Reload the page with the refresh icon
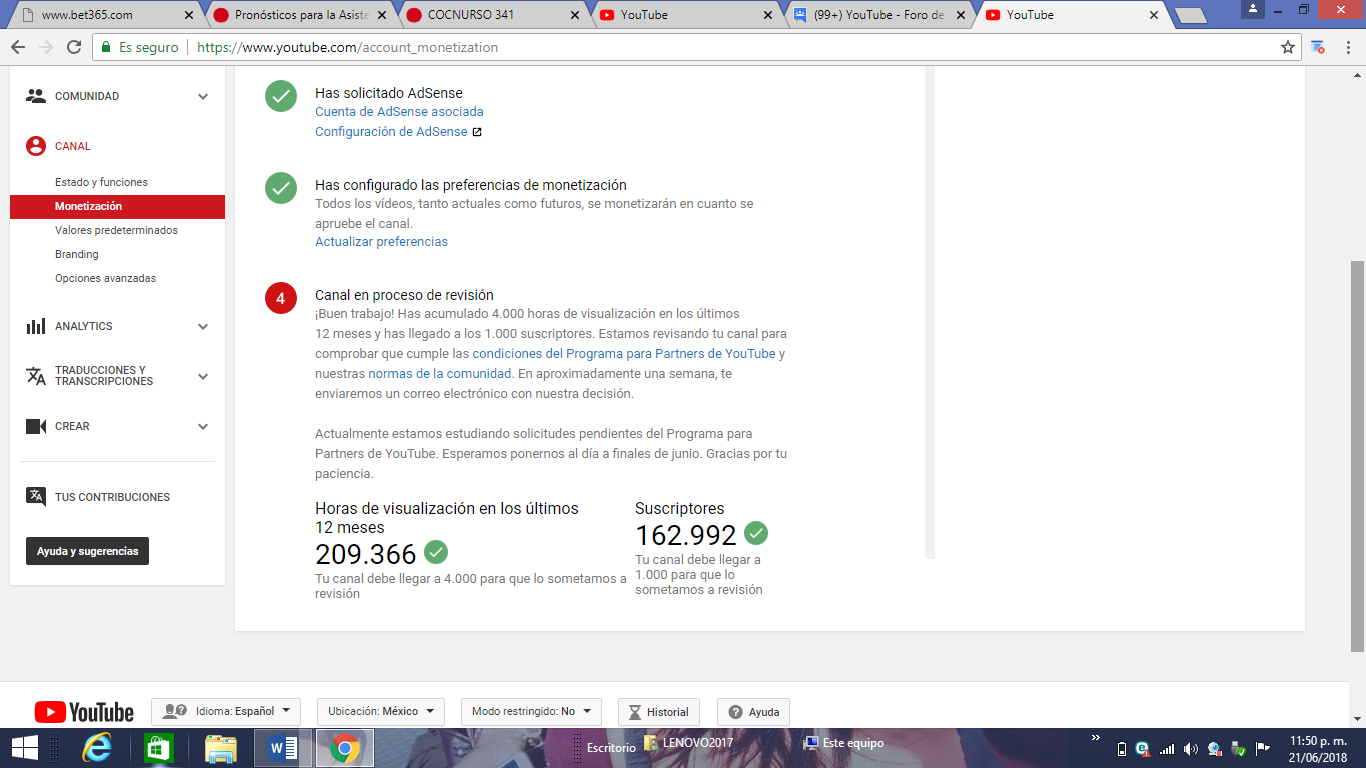 (73, 47)
